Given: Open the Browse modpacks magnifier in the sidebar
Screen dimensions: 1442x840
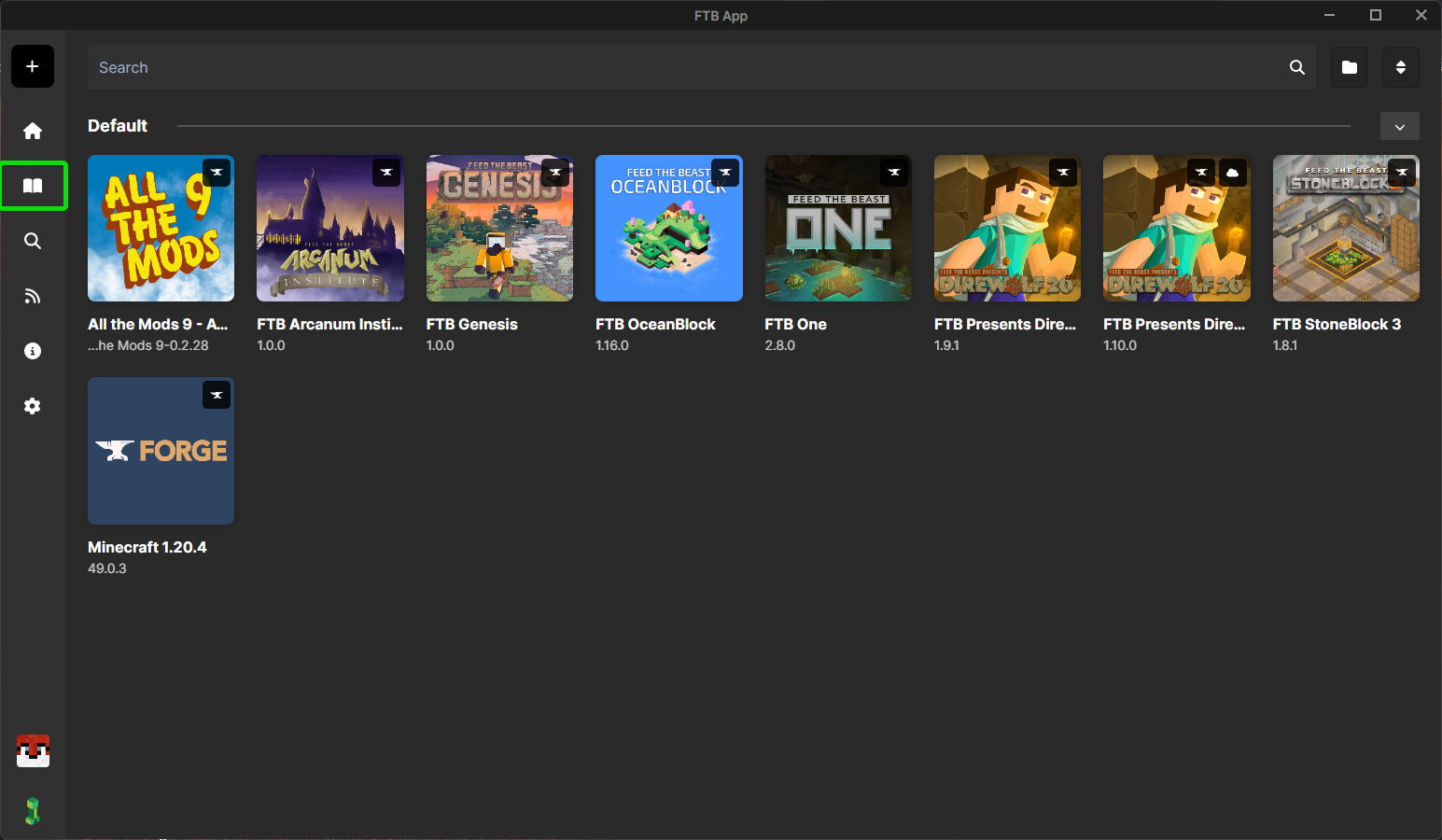Looking at the screenshot, I should click(x=33, y=241).
